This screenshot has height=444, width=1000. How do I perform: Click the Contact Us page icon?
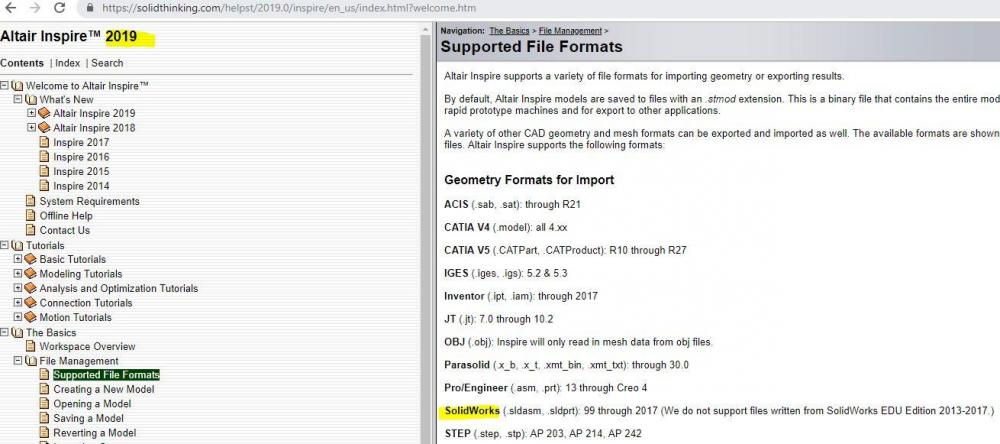(x=31, y=230)
